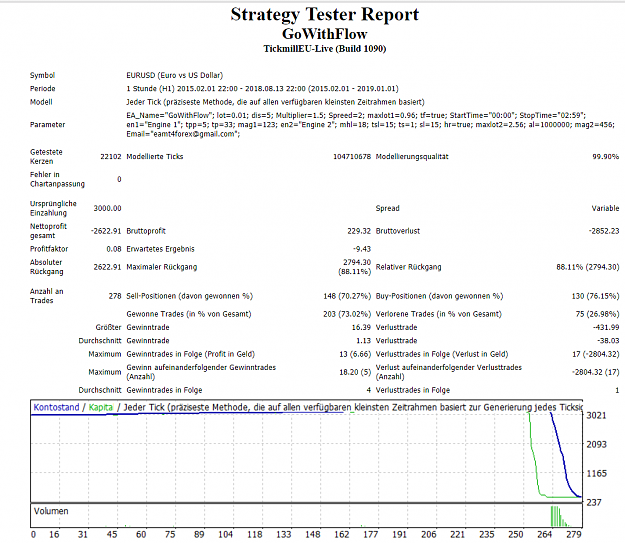The width and height of the screenshot is (625, 543).
Task: Select the Modellierte Ticks label
Action: click(155, 157)
